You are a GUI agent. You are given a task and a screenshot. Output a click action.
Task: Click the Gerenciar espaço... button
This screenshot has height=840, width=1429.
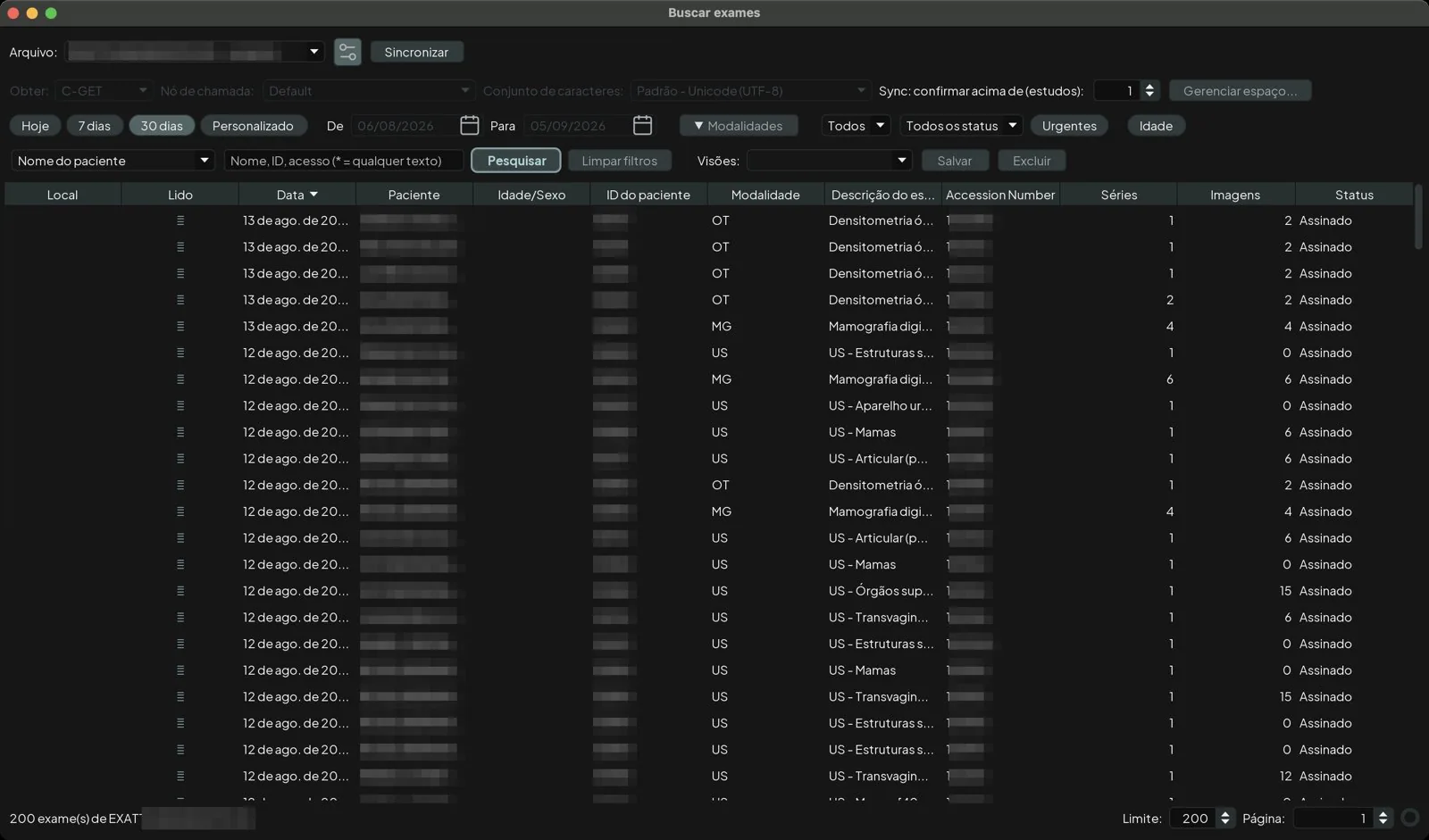(x=1240, y=91)
